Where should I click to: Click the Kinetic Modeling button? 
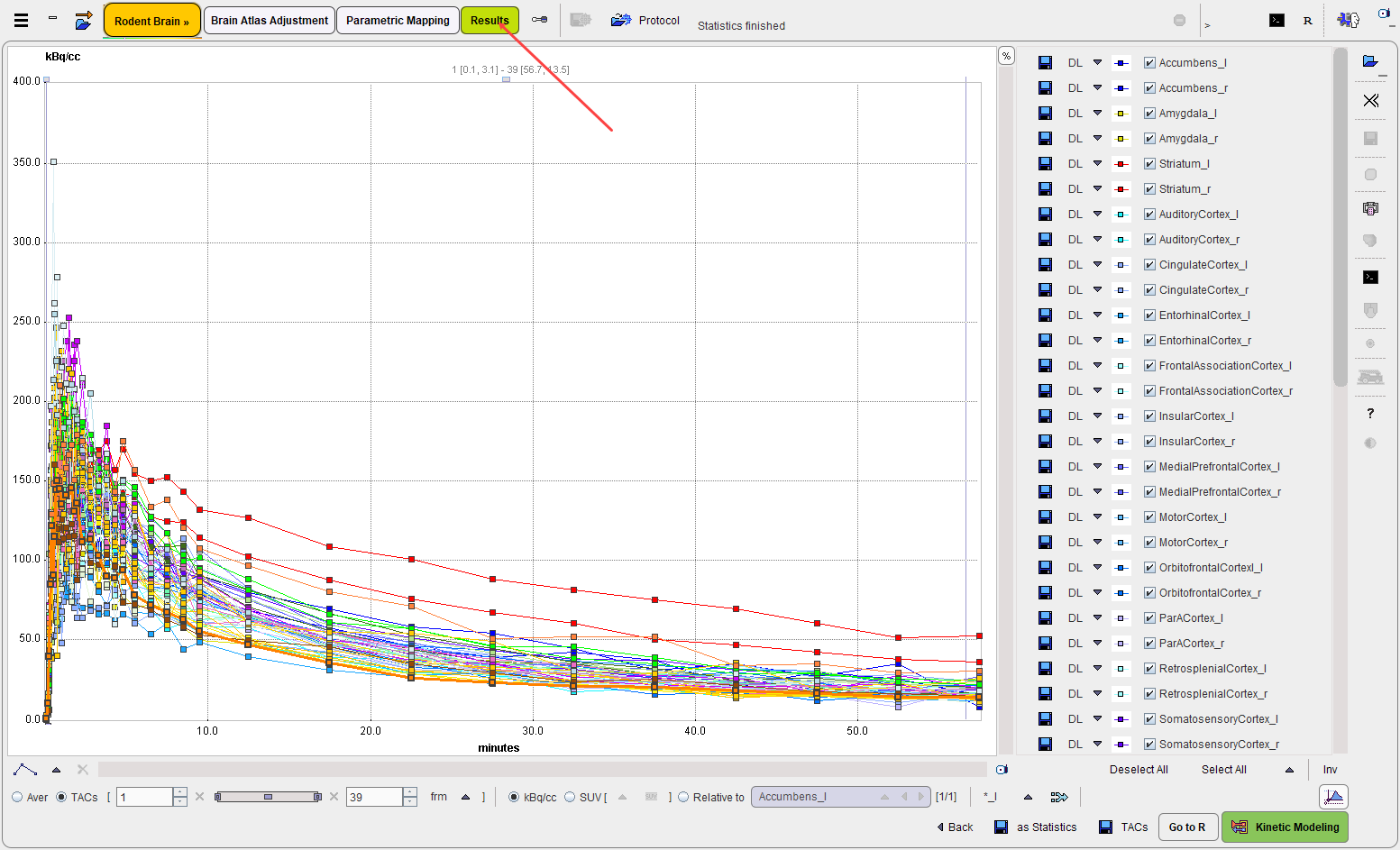click(x=1285, y=827)
